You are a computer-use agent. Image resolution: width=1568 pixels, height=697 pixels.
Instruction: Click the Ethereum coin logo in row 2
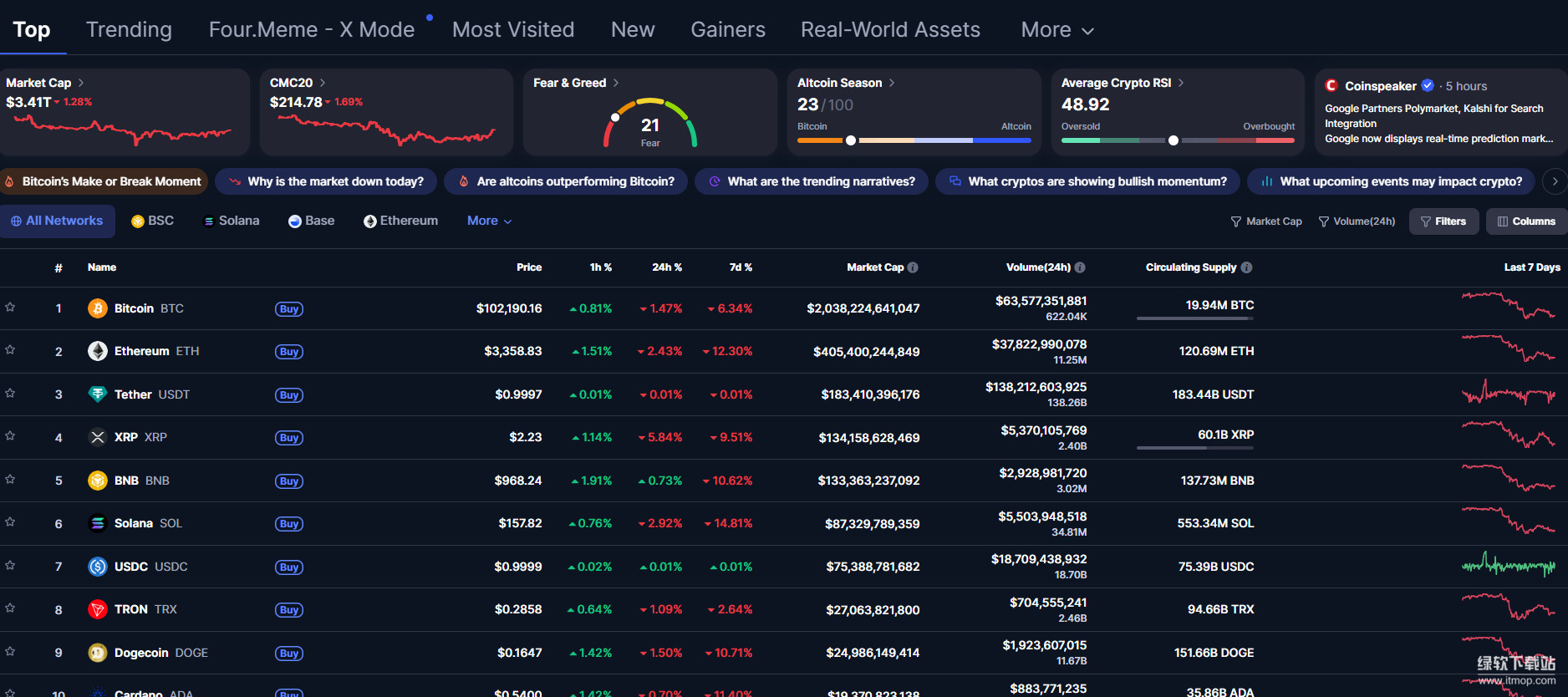(98, 351)
